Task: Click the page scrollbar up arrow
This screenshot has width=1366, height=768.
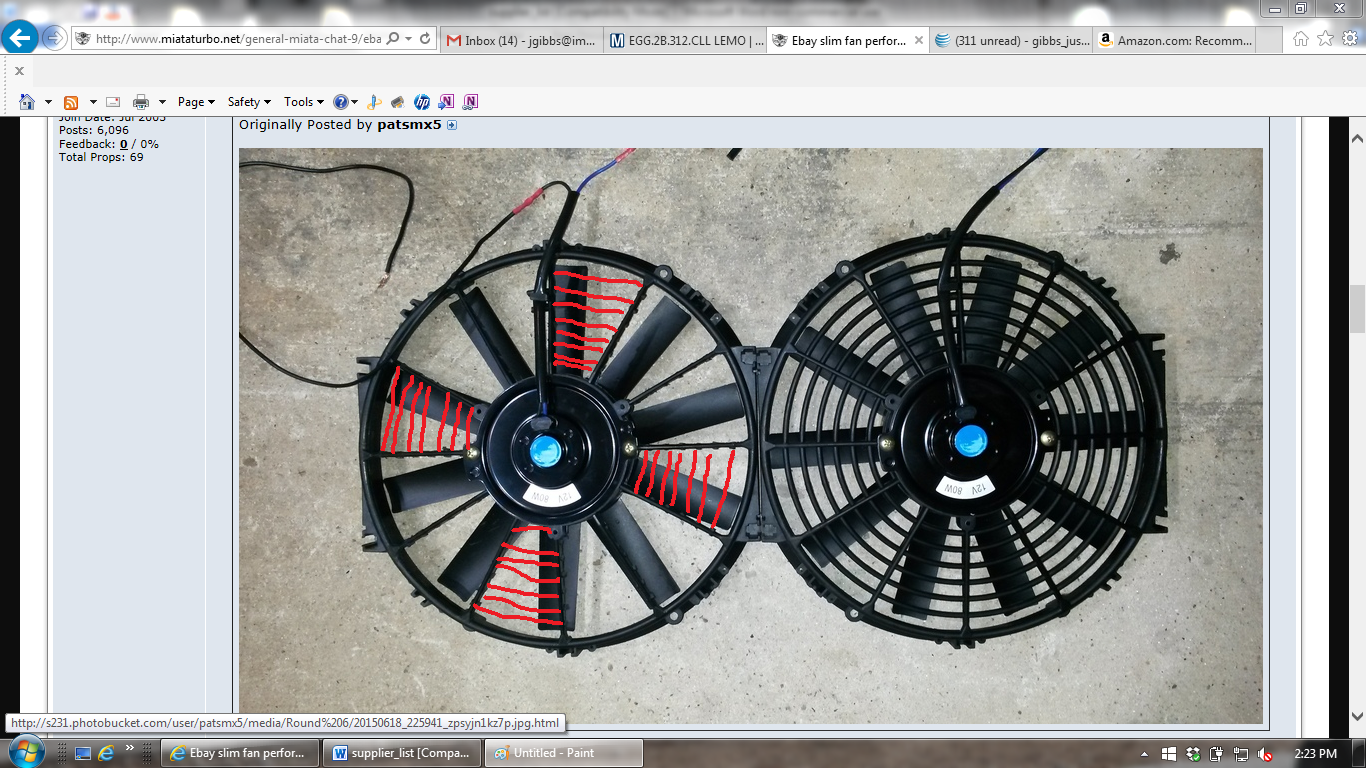Action: (1357, 138)
